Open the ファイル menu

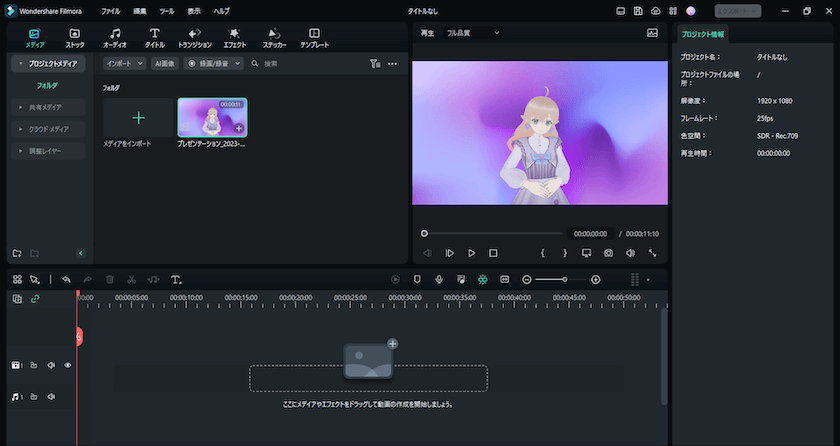click(x=111, y=11)
